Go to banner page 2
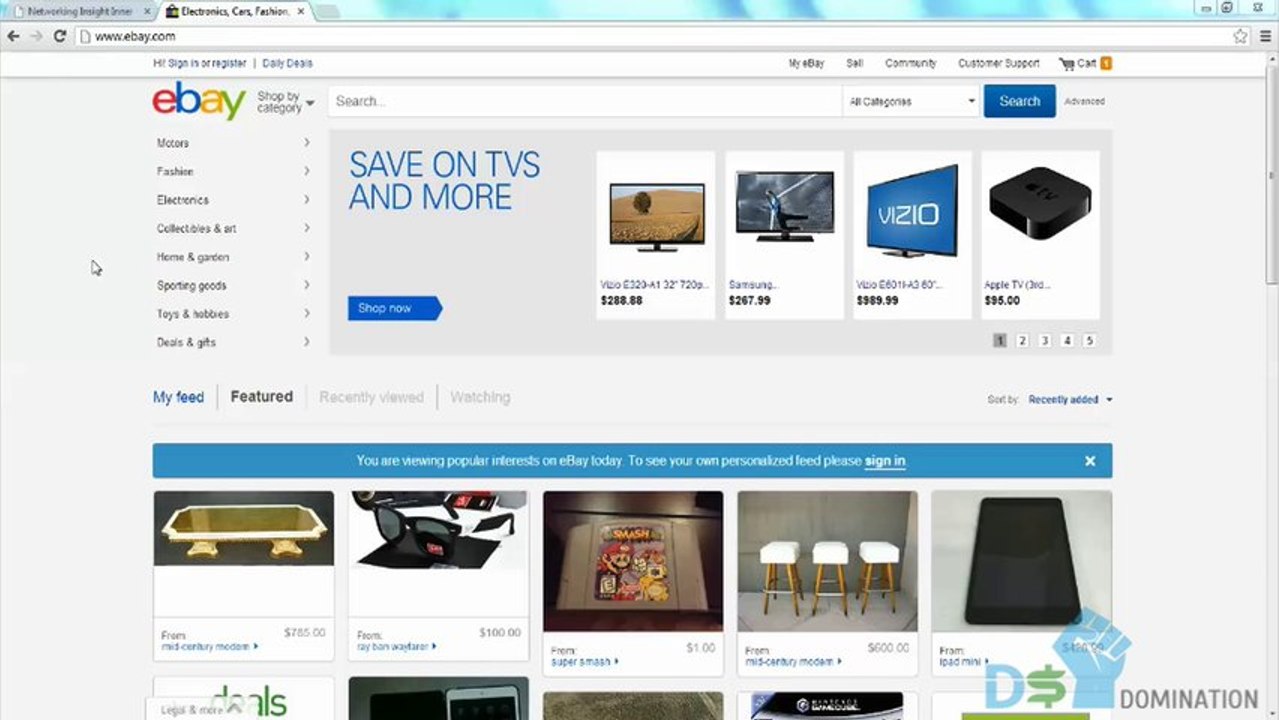 1022,340
